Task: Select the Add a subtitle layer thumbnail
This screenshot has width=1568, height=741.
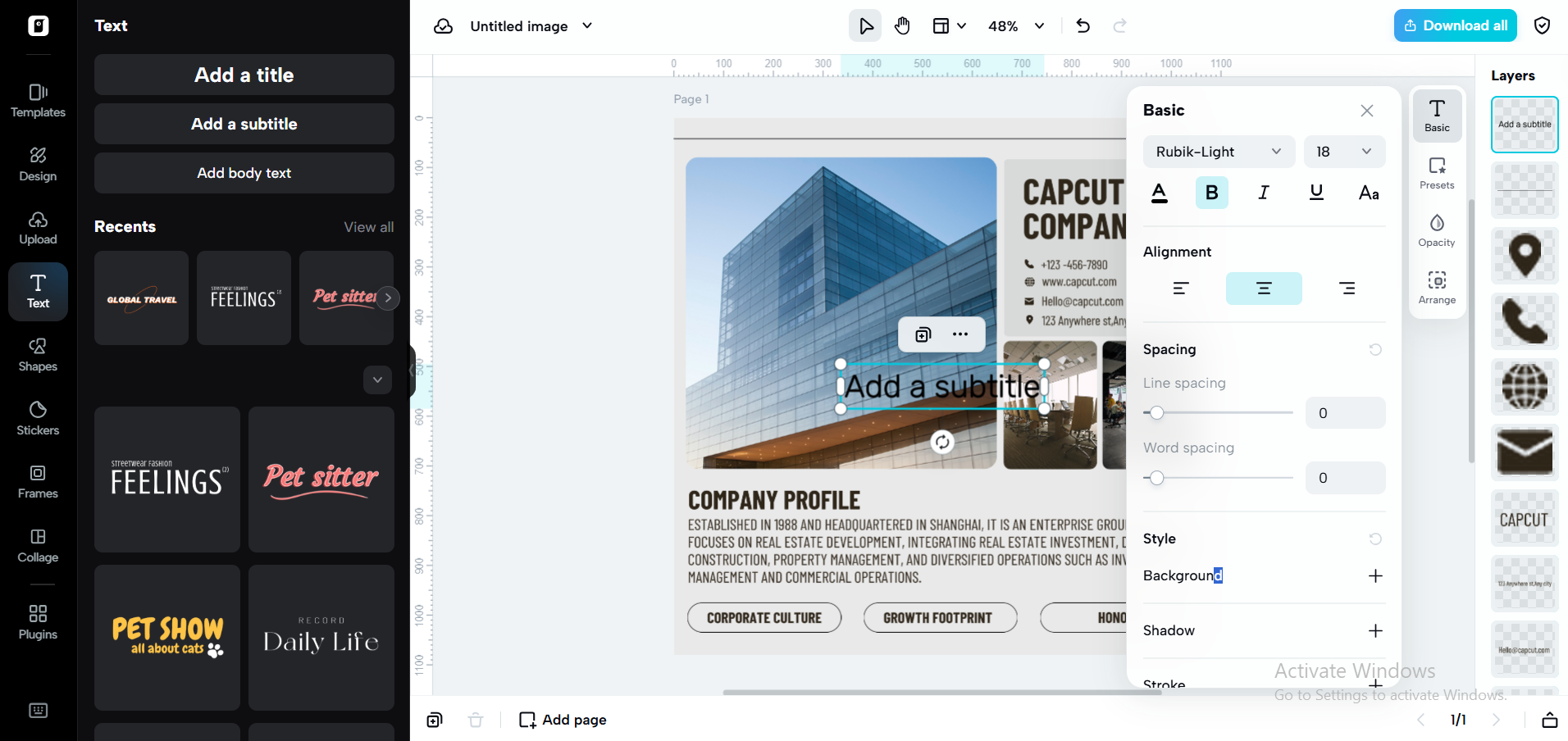Action: [x=1523, y=124]
